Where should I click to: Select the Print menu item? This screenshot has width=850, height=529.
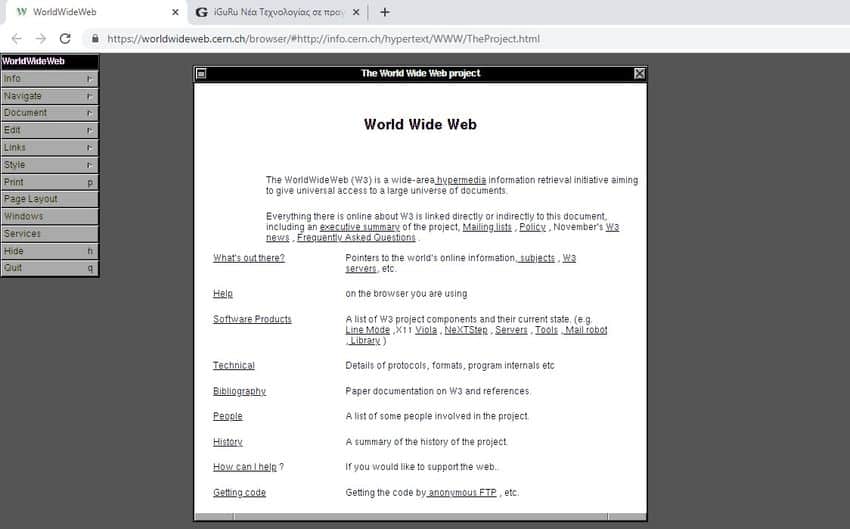click(x=49, y=182)
